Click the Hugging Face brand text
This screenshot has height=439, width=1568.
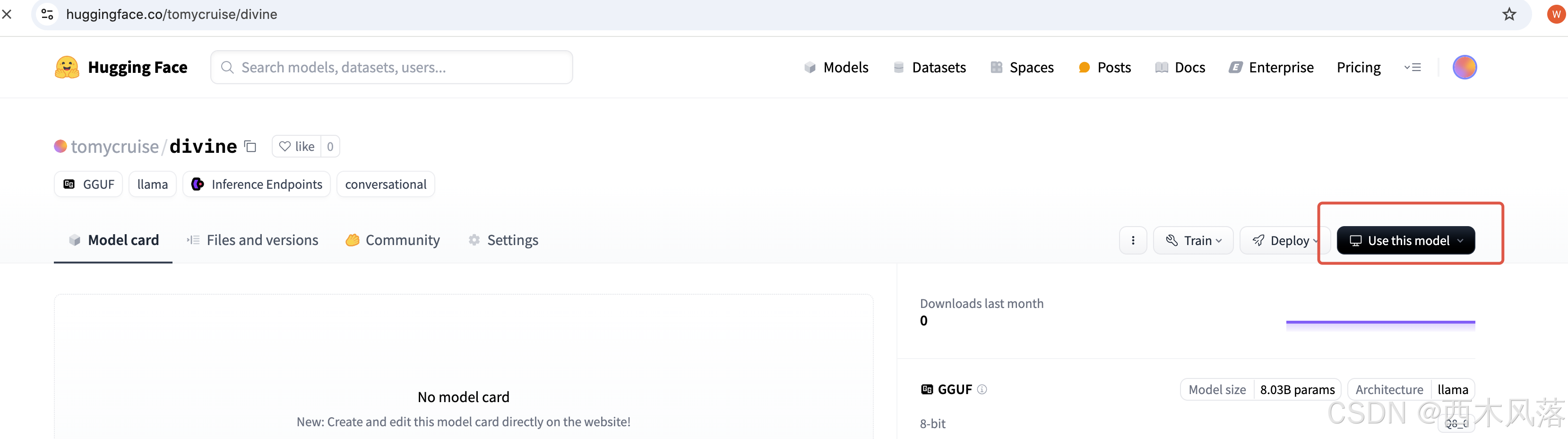pos(138,67)
